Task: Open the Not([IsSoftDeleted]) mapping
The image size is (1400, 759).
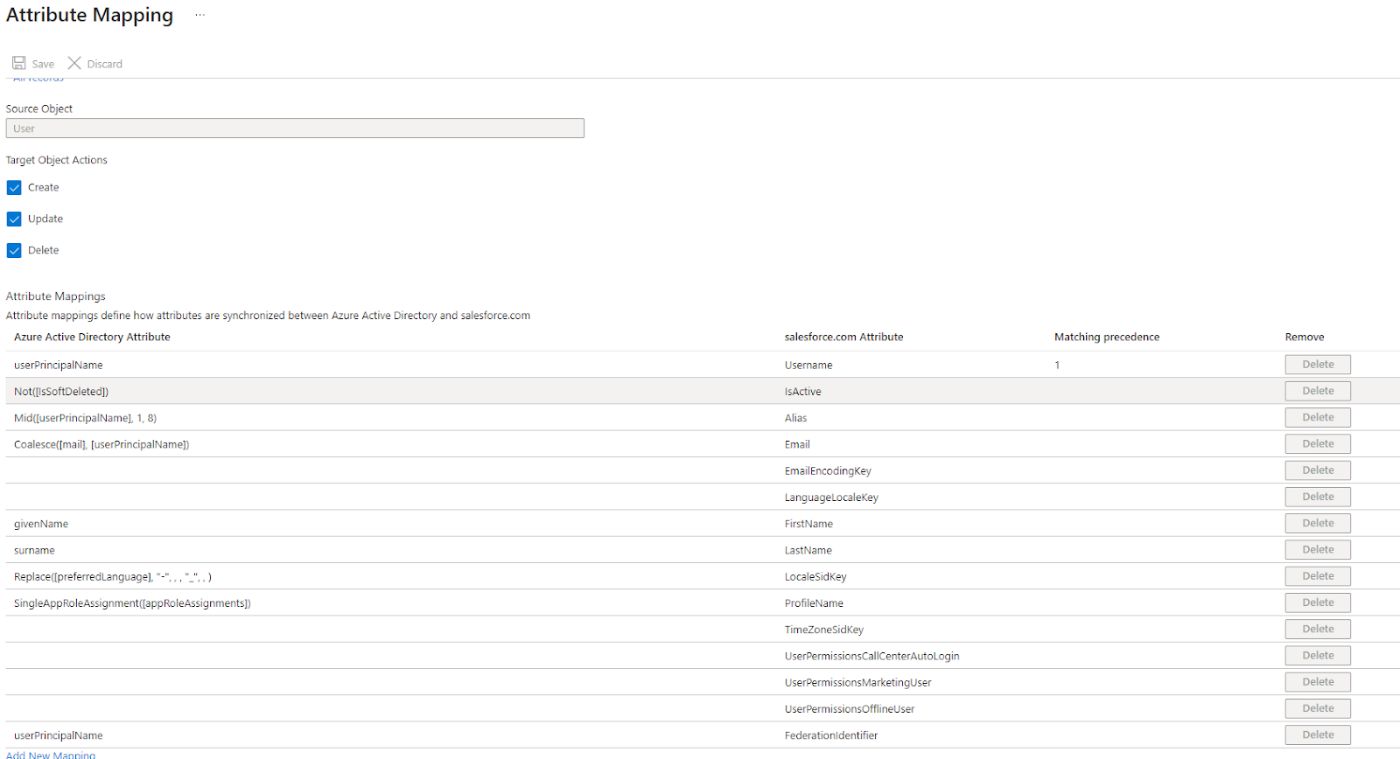Action: pos(61,391)
